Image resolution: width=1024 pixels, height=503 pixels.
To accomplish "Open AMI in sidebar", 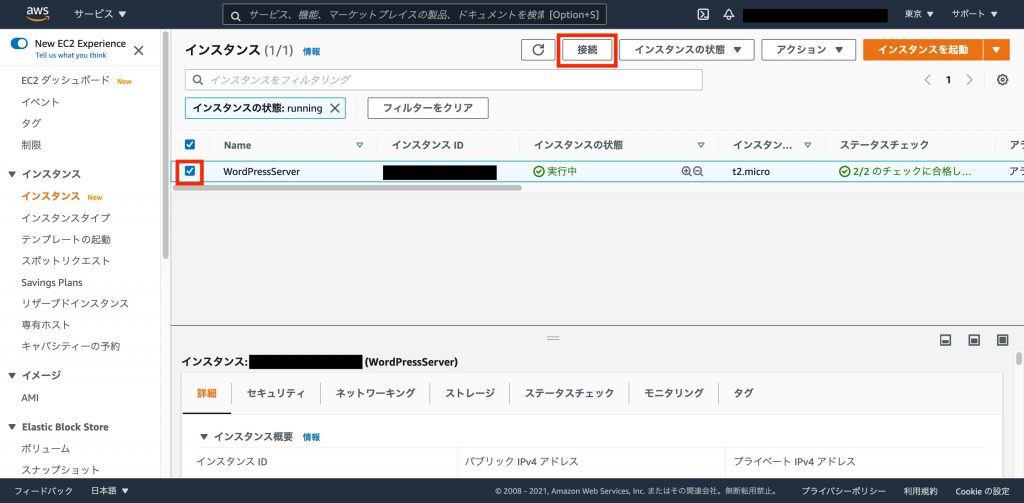I will pos(30,398).
